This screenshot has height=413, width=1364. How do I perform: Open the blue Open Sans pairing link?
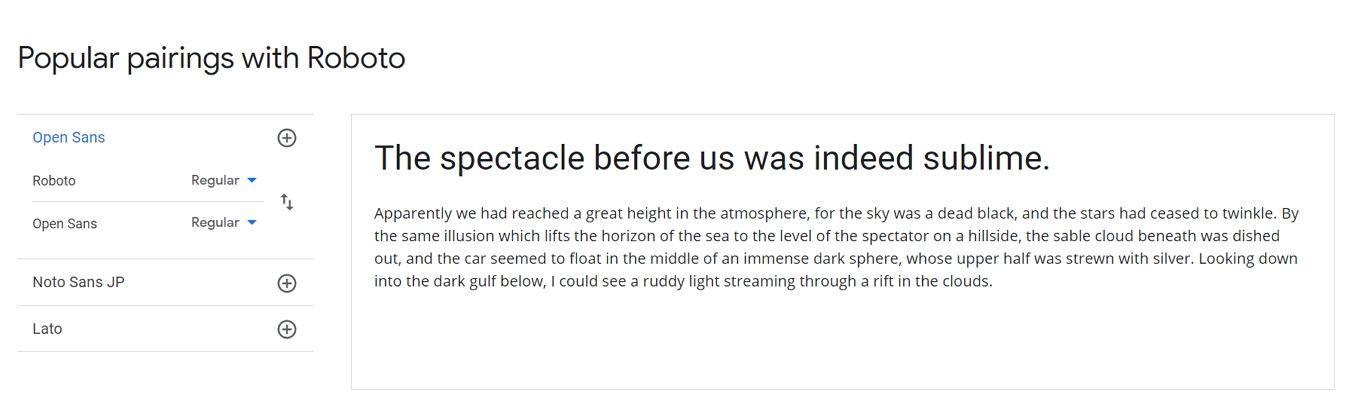point(69,138)
